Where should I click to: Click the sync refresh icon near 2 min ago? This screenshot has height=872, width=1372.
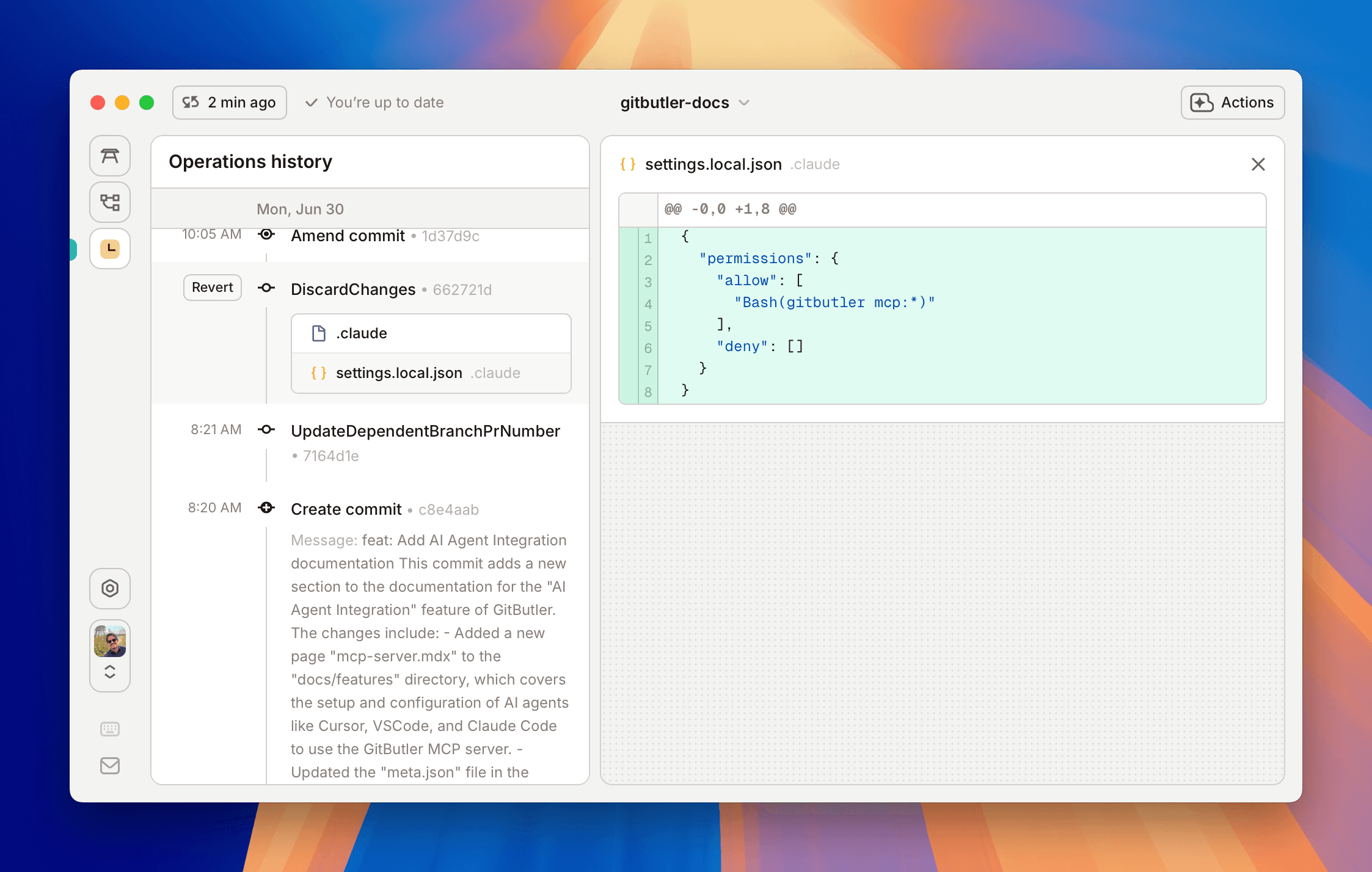(x=191, y=102)
